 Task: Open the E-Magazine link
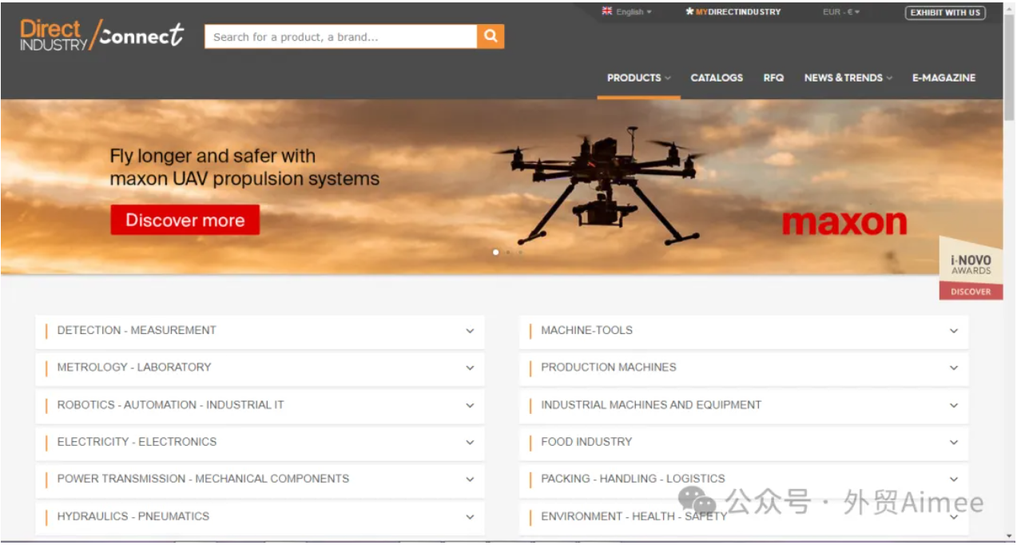click(943, 78)
